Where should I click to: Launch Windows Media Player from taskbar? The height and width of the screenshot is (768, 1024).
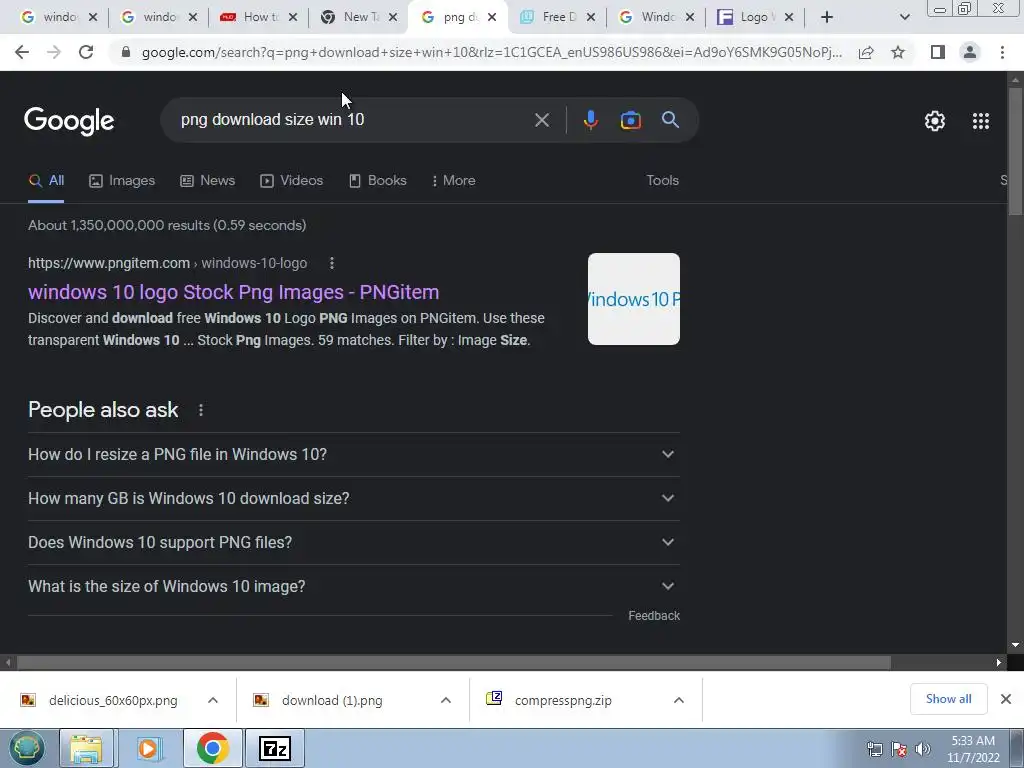click(149, 748)
